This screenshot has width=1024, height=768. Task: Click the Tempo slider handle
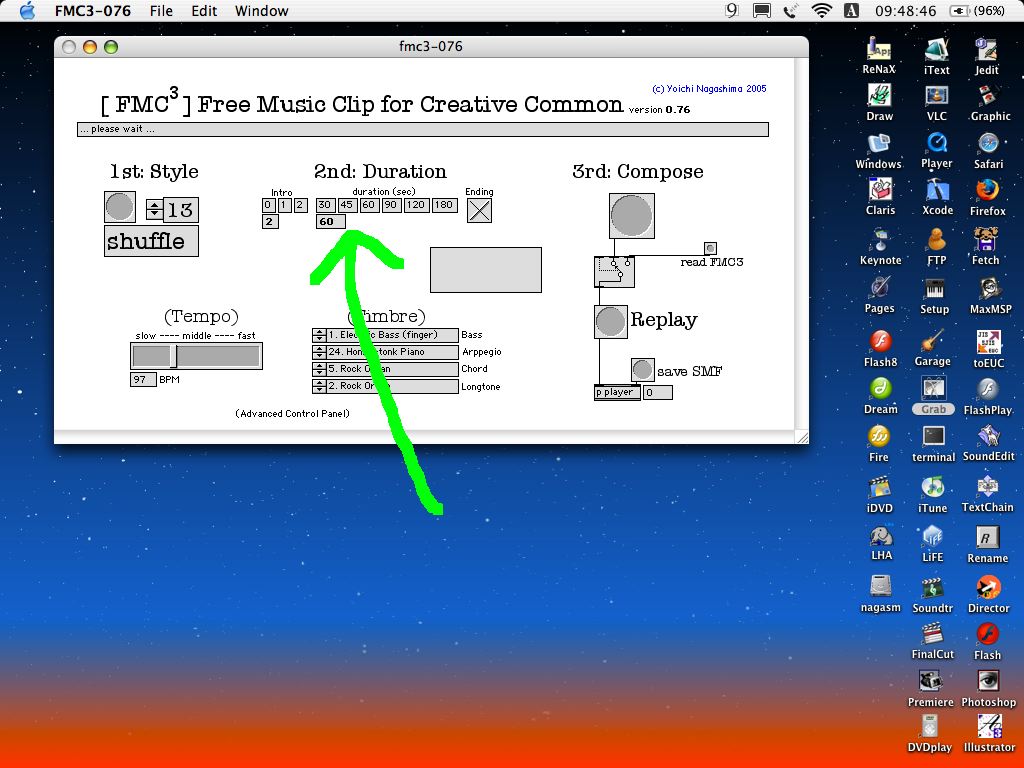click(174, 357)
